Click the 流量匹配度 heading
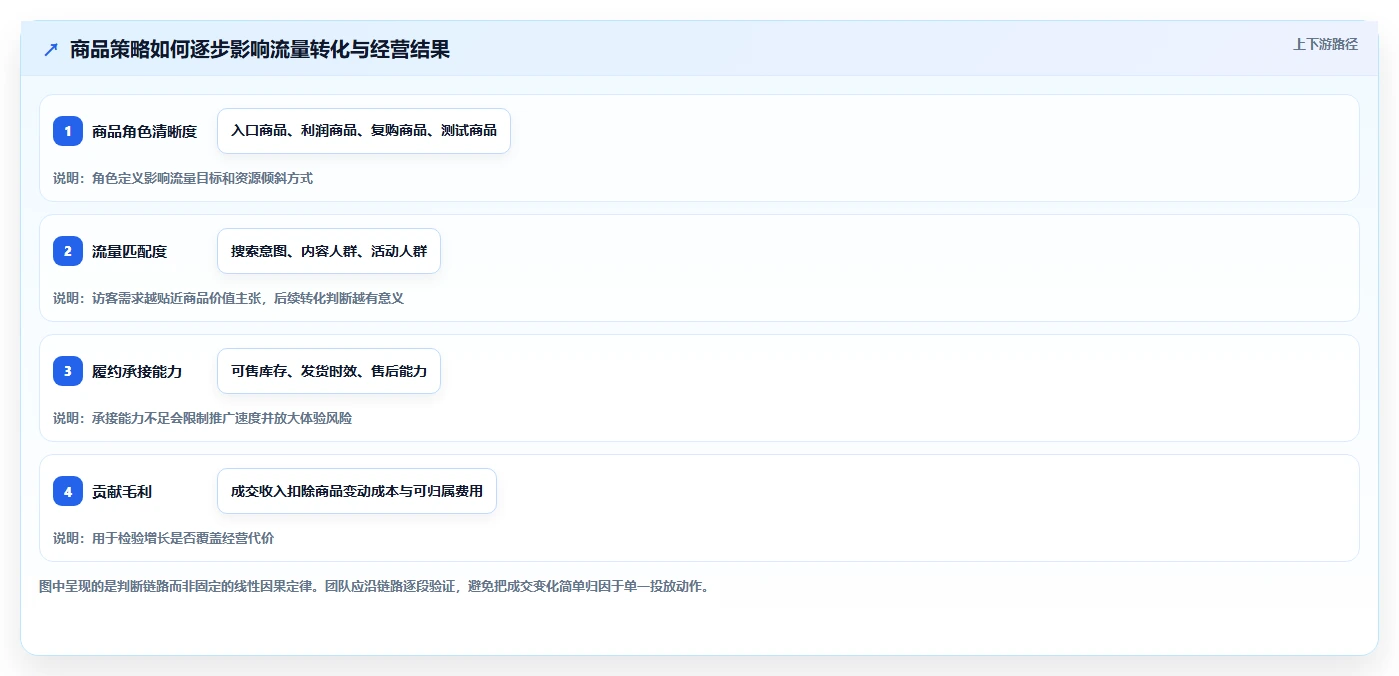The image size is (1399, 676). pos(129,251)
